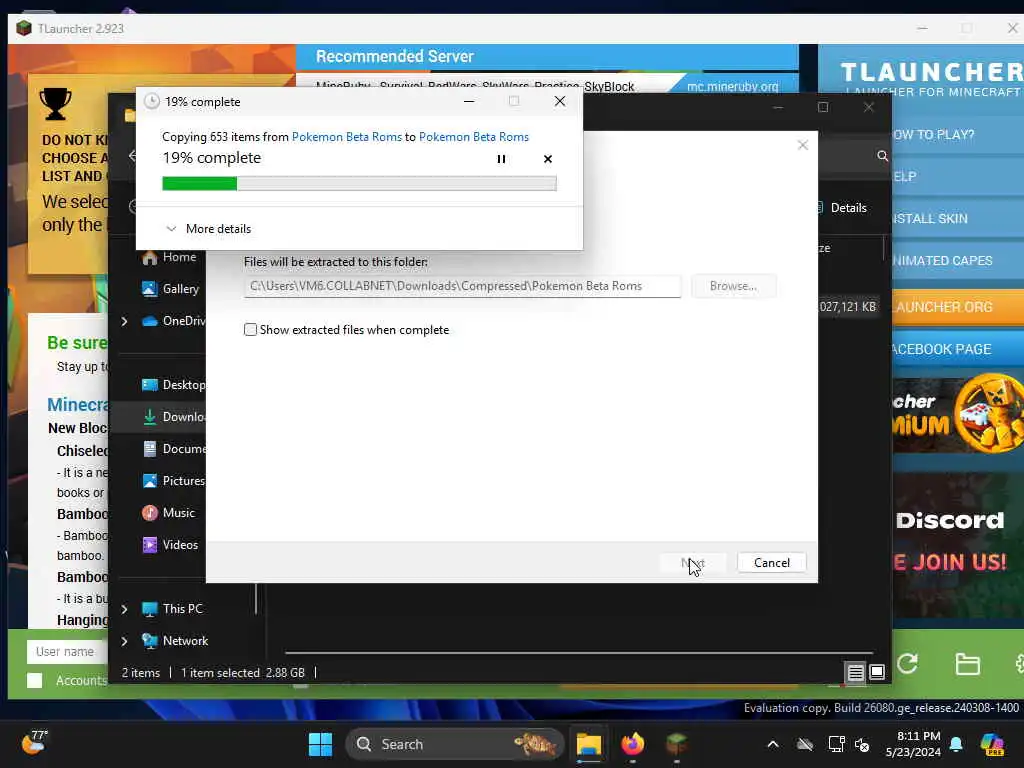Open Desktop folder in sidebar
The image size is (1024, 768).
click(x=174, y=385)
